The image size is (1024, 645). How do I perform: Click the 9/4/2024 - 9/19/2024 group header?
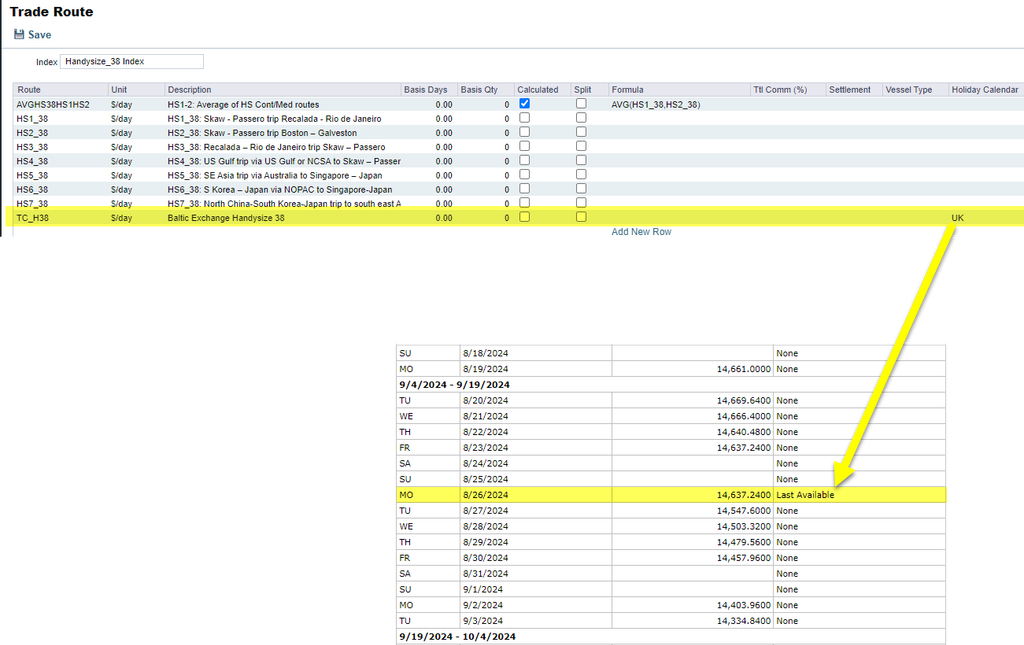click(455, 385)
